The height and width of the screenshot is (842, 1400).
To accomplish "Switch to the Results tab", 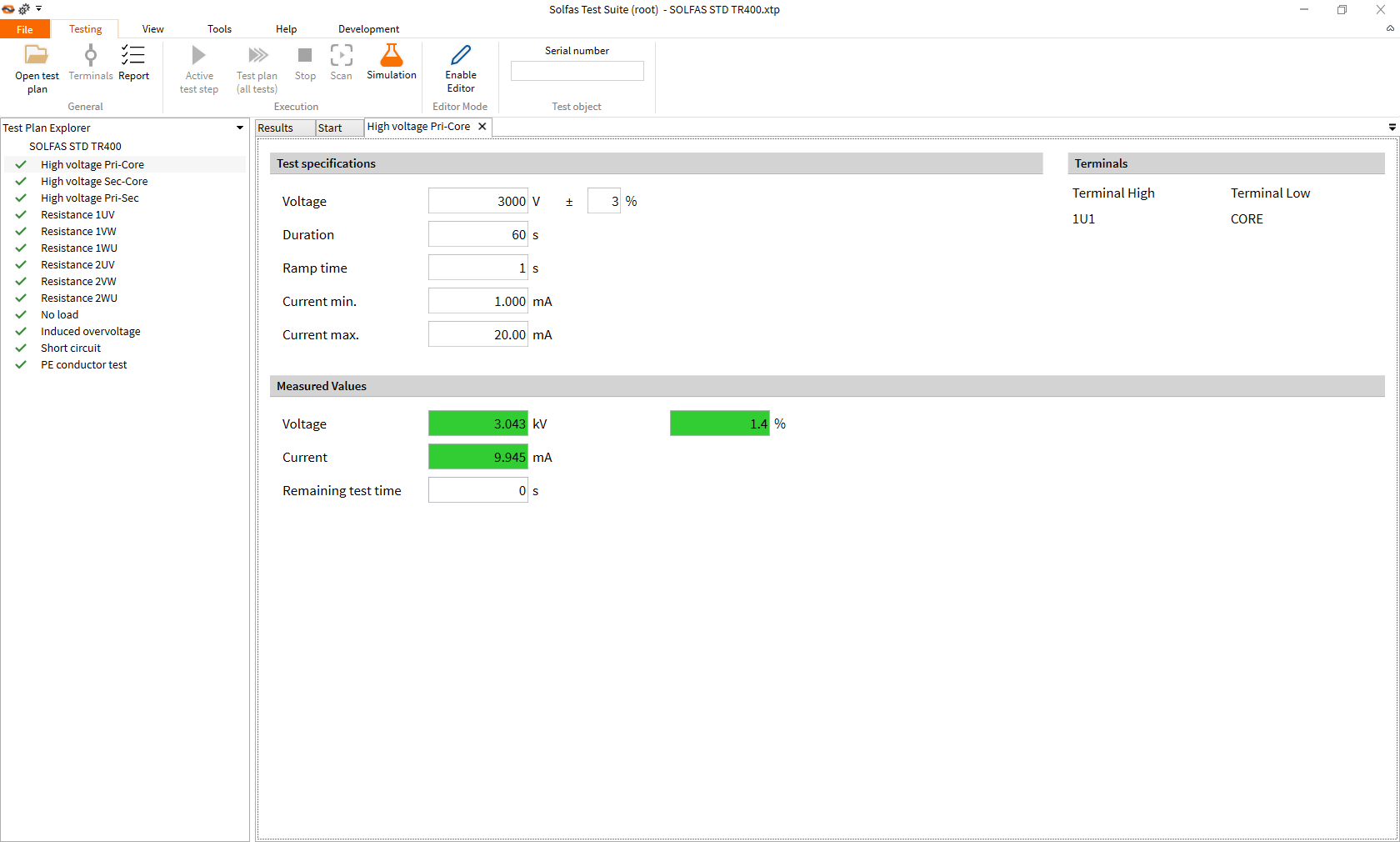I will (285, 128).
